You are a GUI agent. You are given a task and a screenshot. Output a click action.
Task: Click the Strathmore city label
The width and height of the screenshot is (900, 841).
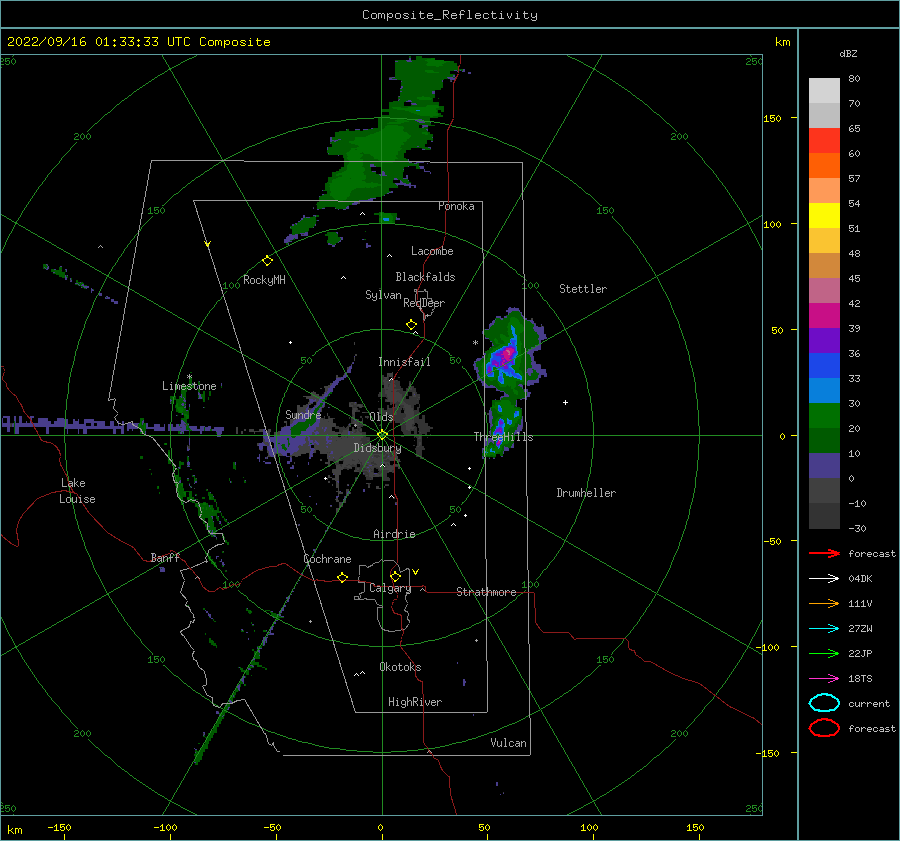(486, 592)
